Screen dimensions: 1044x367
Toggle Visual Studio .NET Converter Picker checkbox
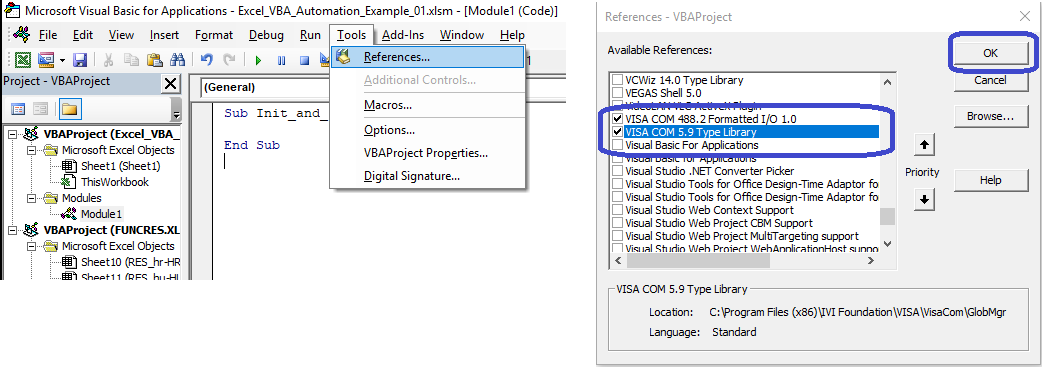pos(617,171)
